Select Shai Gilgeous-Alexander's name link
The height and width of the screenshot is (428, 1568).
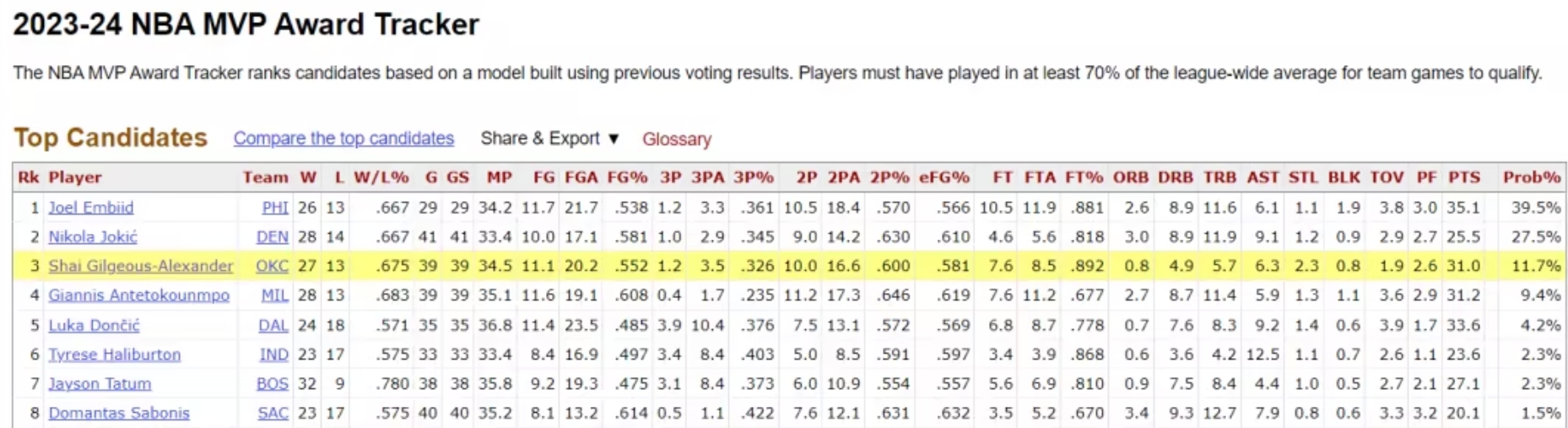click(x=140, y=266)
